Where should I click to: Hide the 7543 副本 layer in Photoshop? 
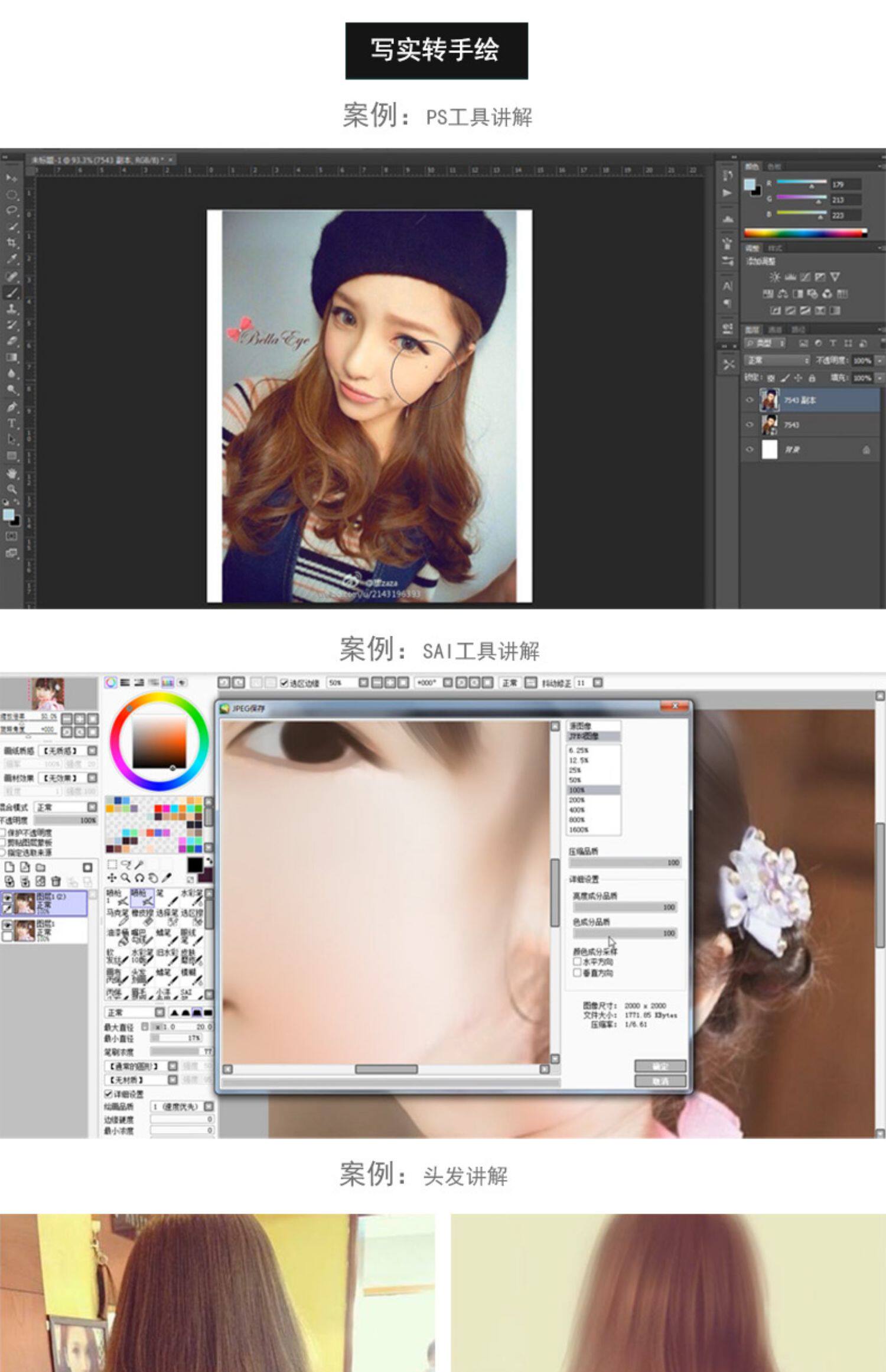pos(750,400)
